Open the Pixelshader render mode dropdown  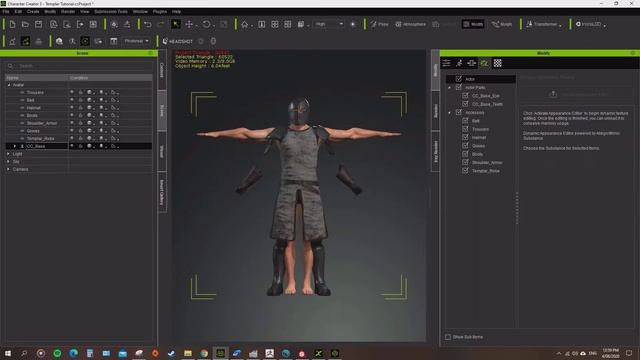coord(136,41)
